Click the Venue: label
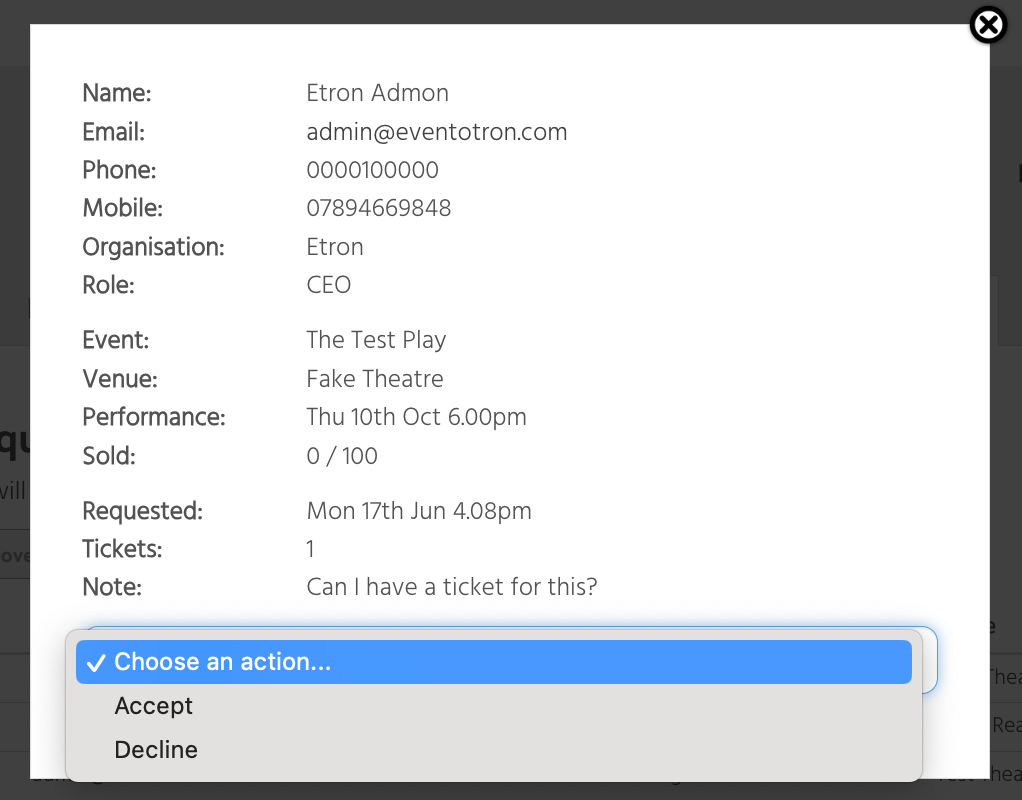Screen dimensions: 1022x800 point(120,379)
